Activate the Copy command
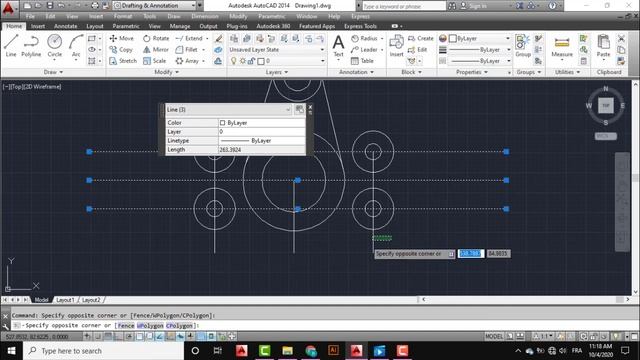The height and width of the screenshot is (360, 640). click(x=121, y=49)
